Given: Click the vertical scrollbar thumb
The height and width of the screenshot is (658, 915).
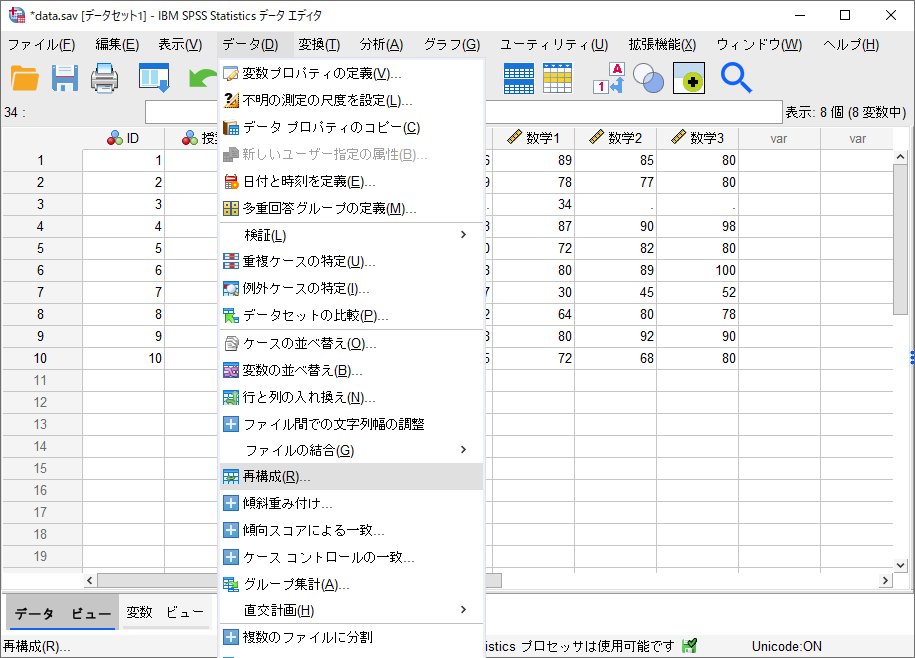Looking at the screenshot, I should 900,240.
